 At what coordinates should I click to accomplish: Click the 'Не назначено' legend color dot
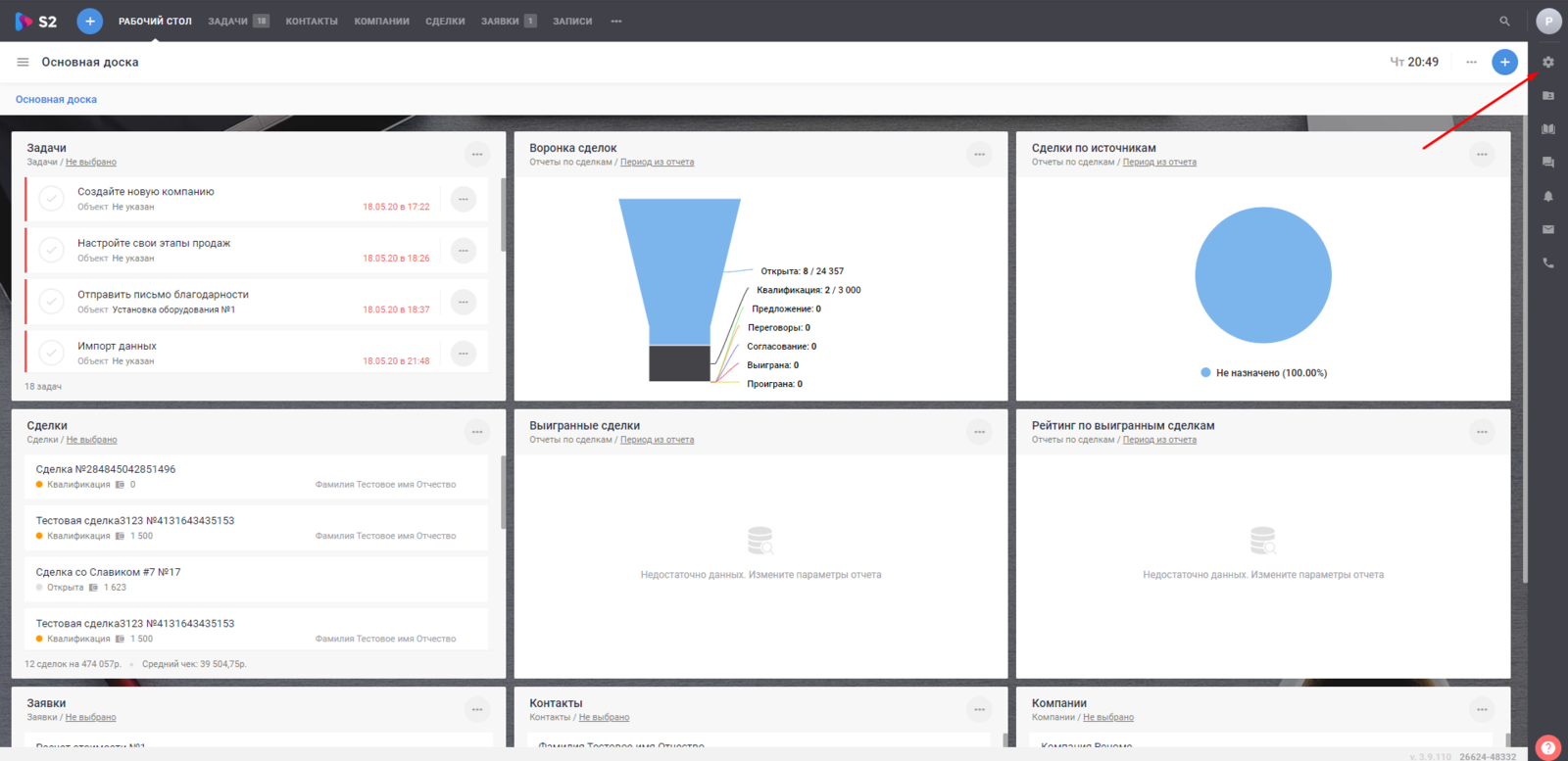(1205, 373)
